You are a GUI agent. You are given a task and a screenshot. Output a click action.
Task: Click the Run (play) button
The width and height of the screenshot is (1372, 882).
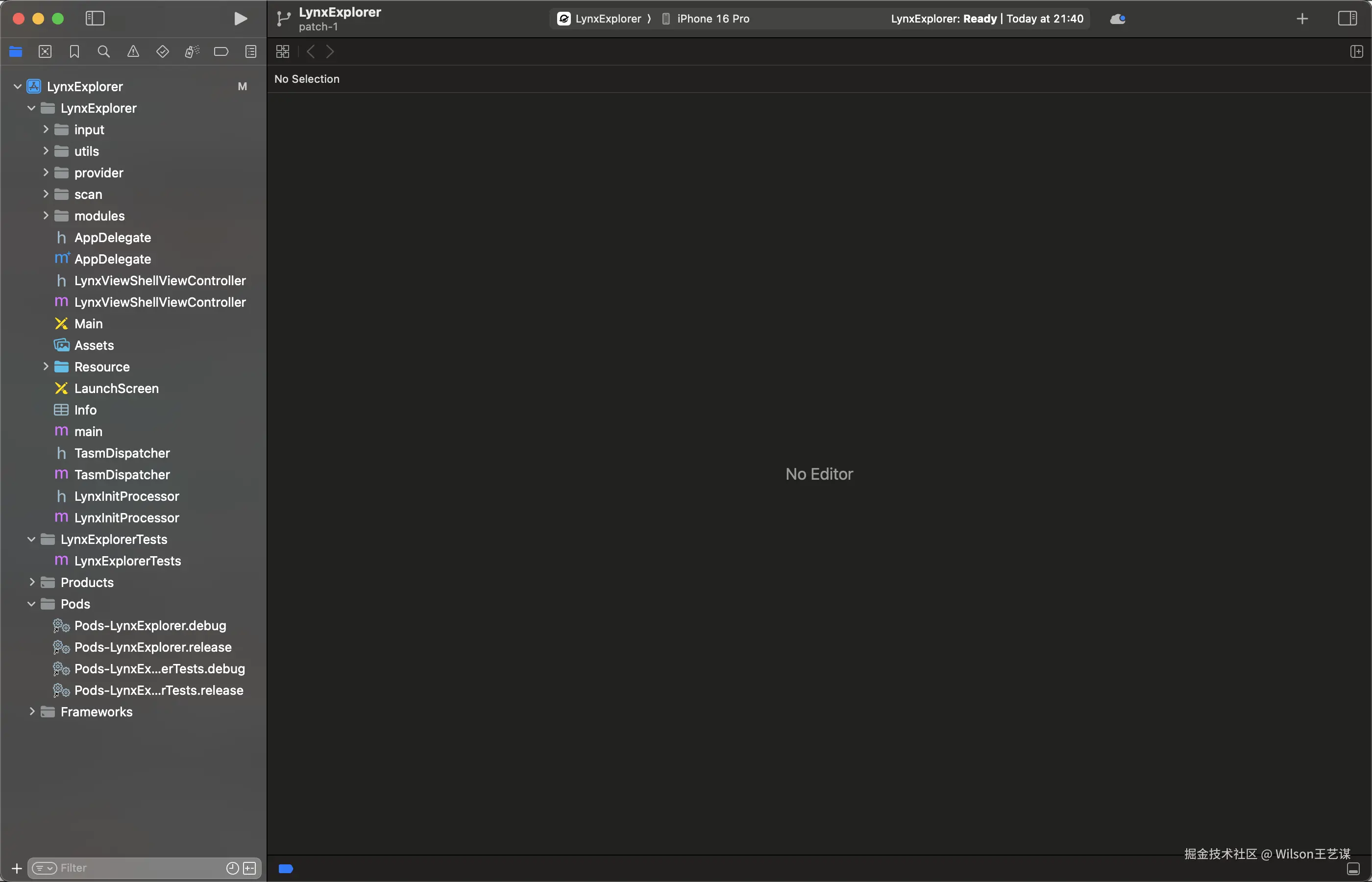[x=241, y=19]
